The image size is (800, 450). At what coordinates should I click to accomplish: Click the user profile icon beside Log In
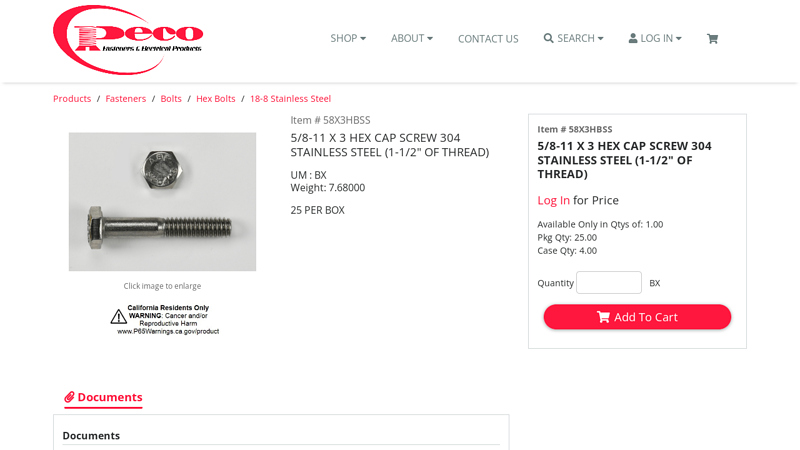coord(633,38)
